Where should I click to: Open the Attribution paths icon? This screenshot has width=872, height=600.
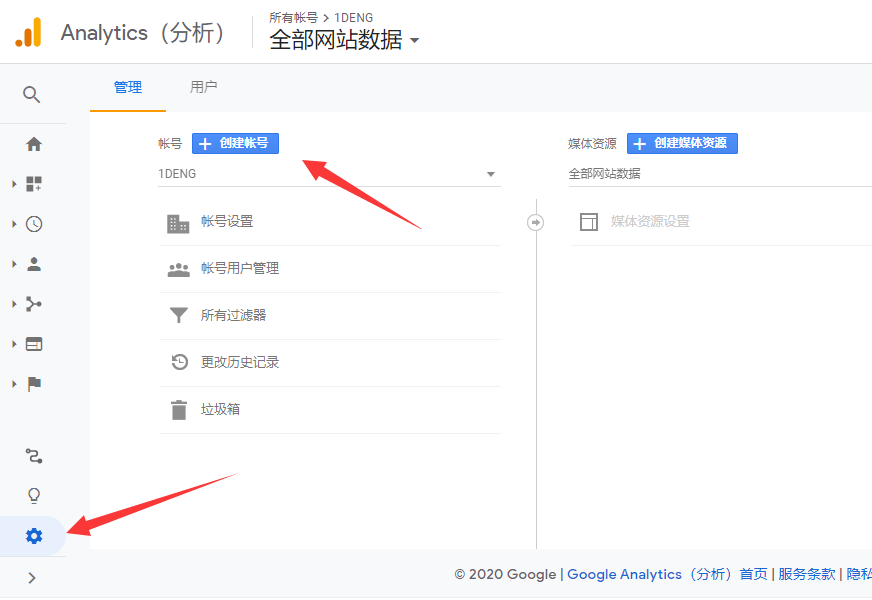(33, 455)
